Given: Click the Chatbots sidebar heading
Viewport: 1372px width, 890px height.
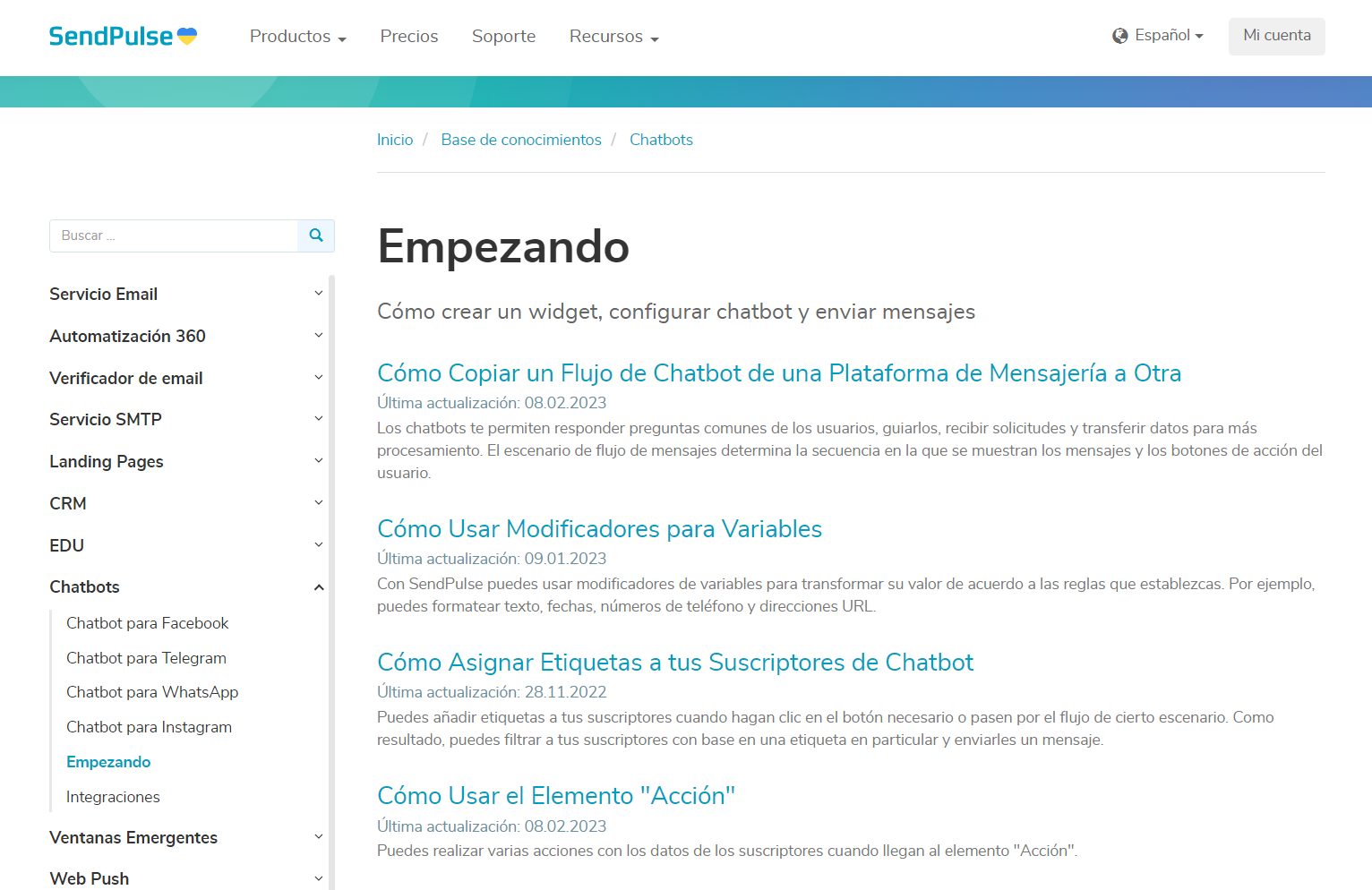Looking at the screenshot, I should pos(84,587).
